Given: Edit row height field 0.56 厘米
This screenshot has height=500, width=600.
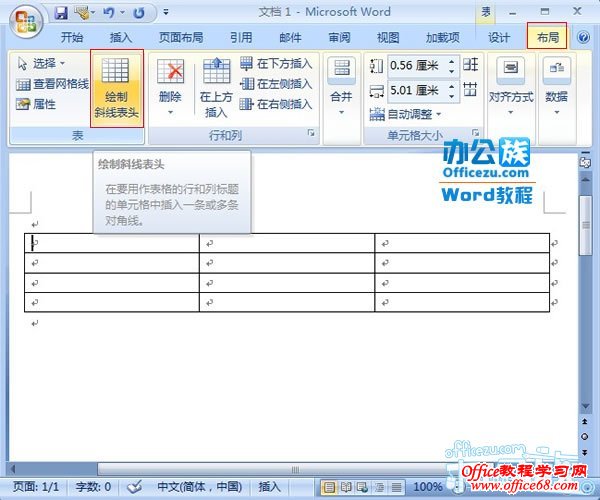Looking at the screenshot, I should pos(416,65).
